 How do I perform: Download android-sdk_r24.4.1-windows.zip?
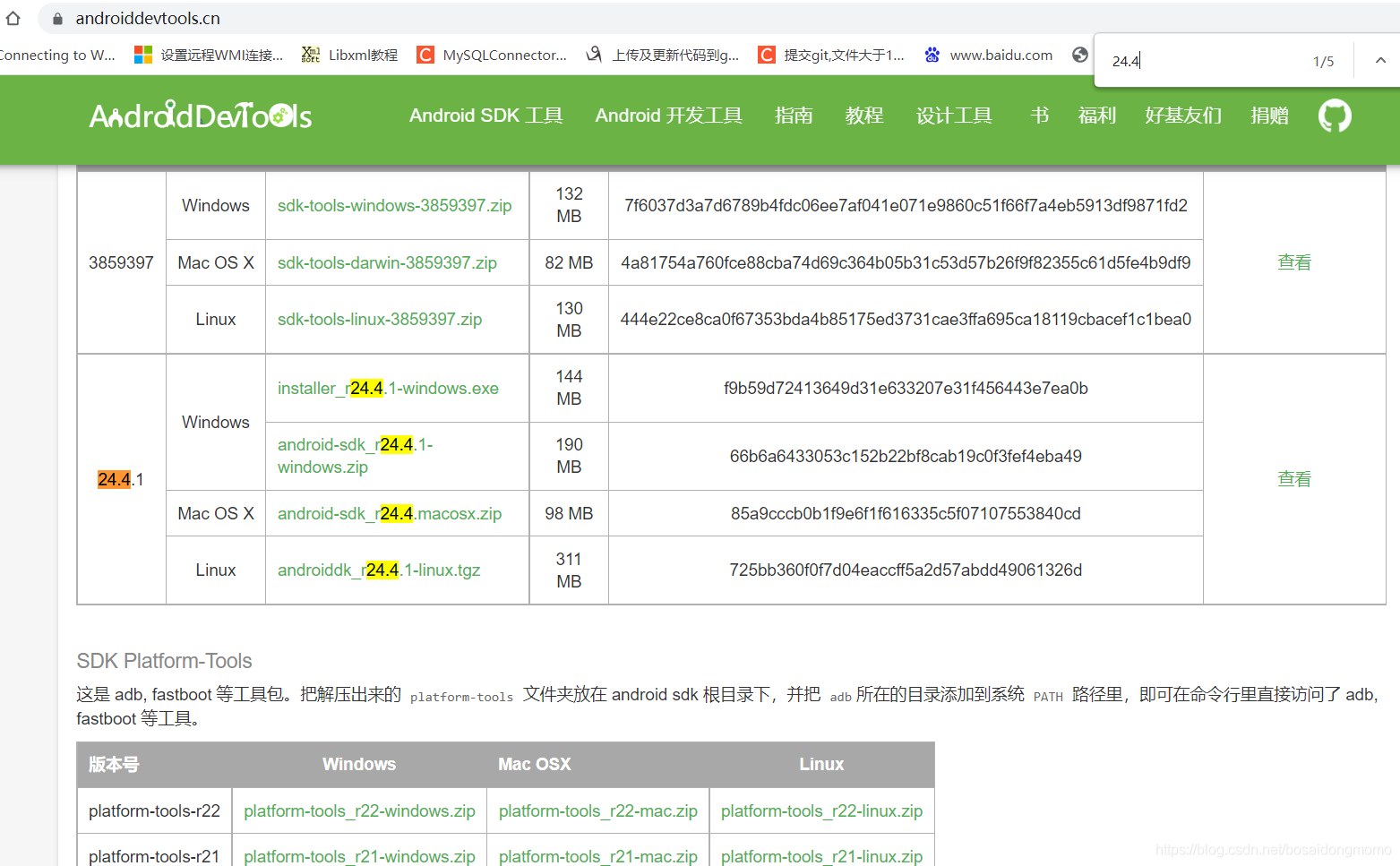356,456
